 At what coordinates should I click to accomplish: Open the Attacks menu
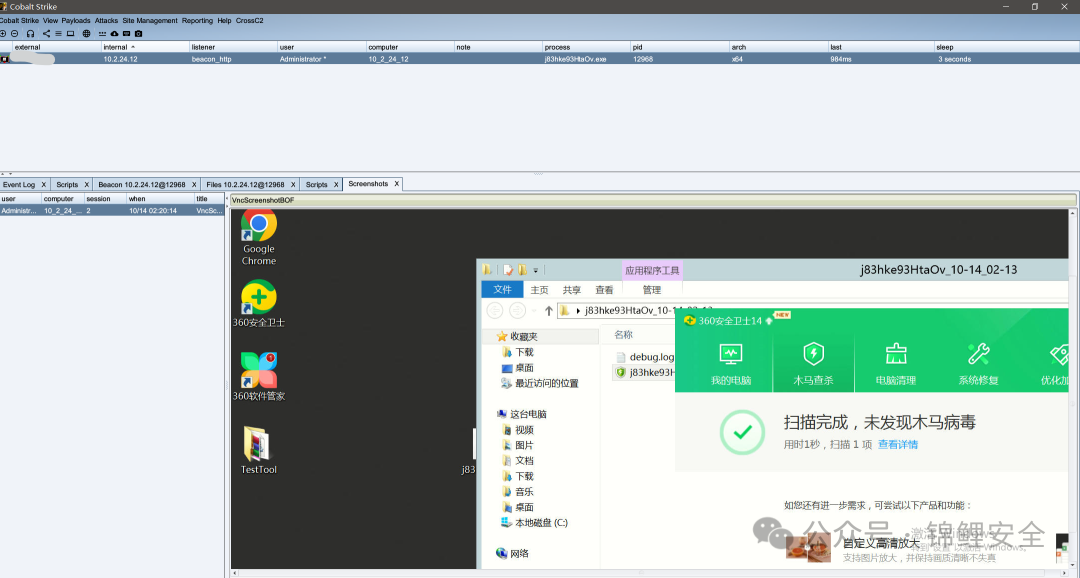pos(106,21)
